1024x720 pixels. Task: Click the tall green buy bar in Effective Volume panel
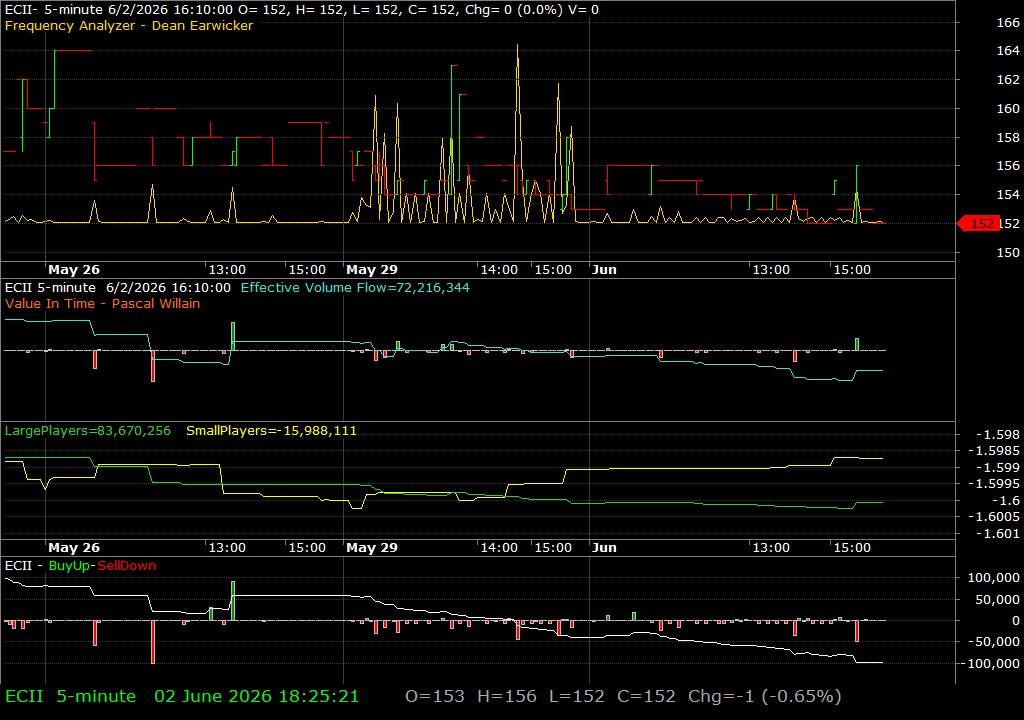click(233, 336)
